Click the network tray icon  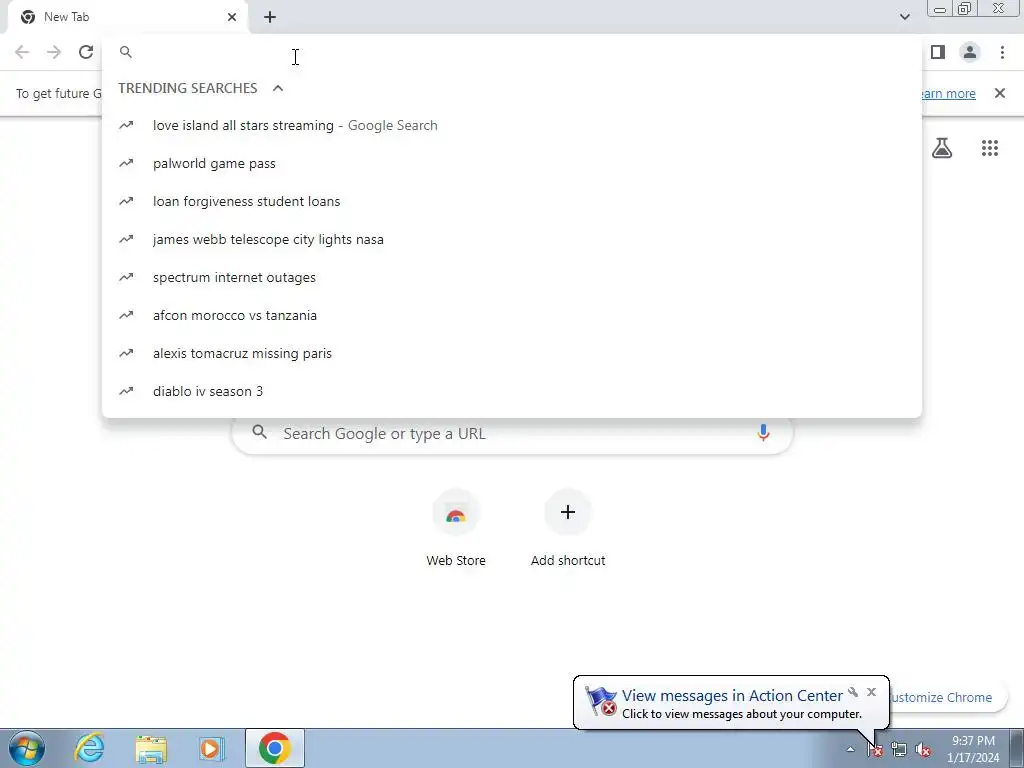point(899,750)
